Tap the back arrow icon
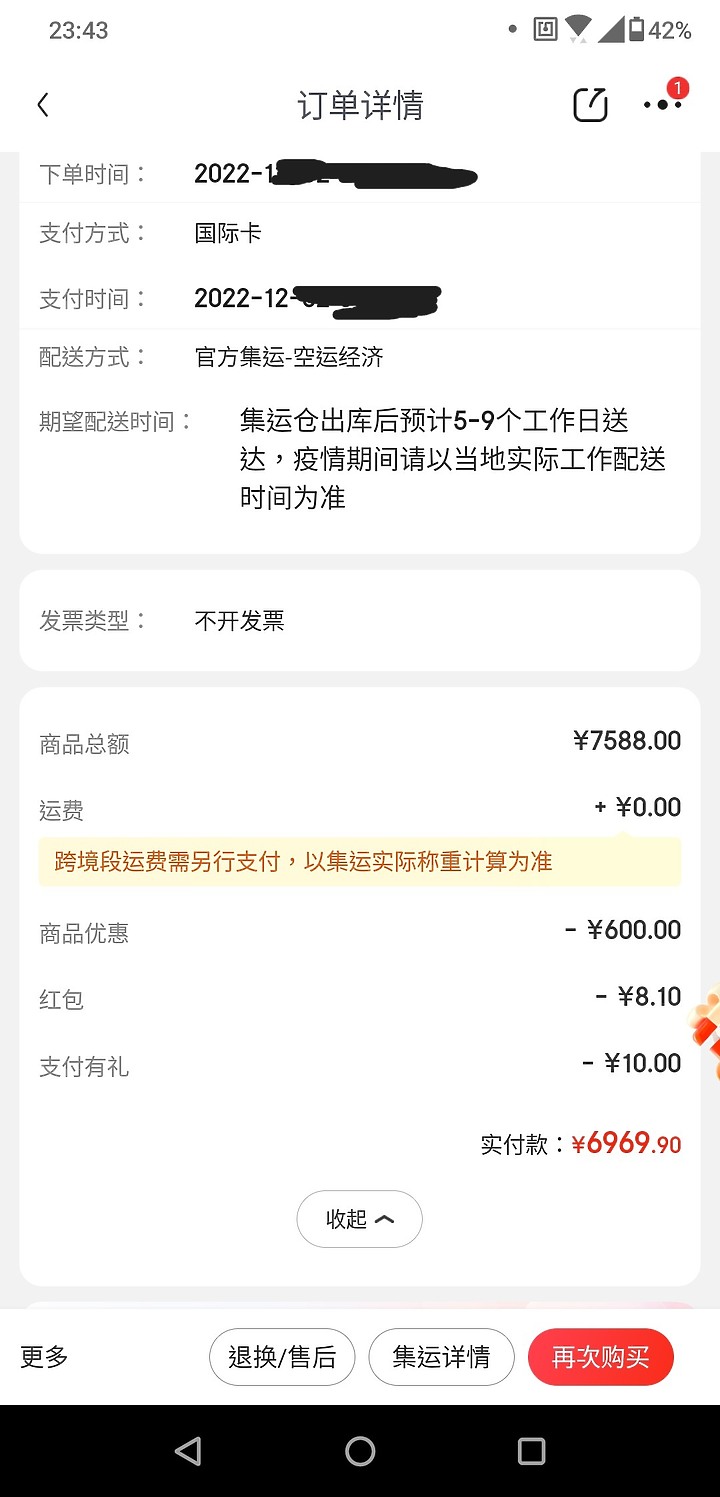The image size is (720, 1497). point(43,105)
